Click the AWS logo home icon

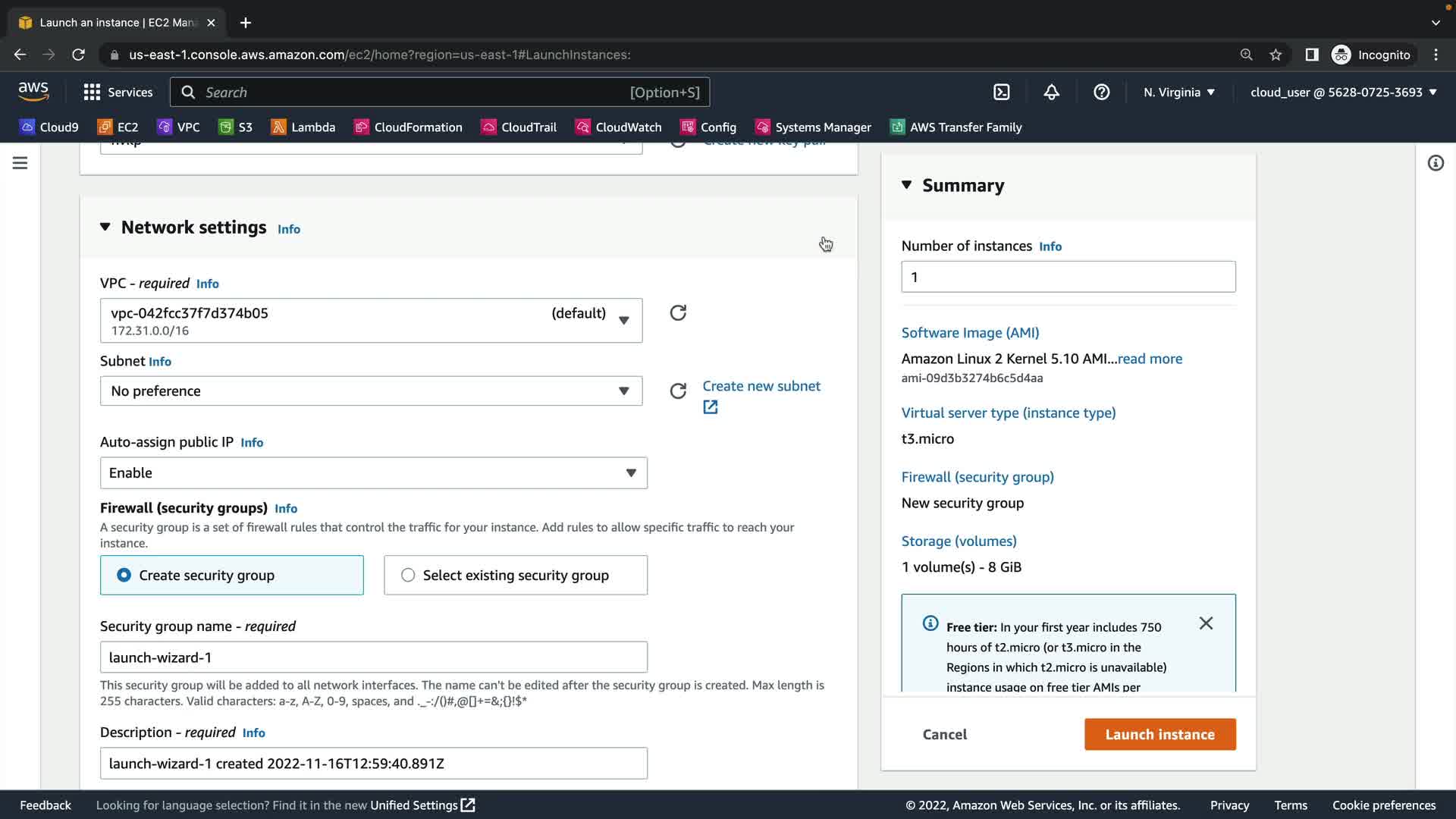coord(33,92)
